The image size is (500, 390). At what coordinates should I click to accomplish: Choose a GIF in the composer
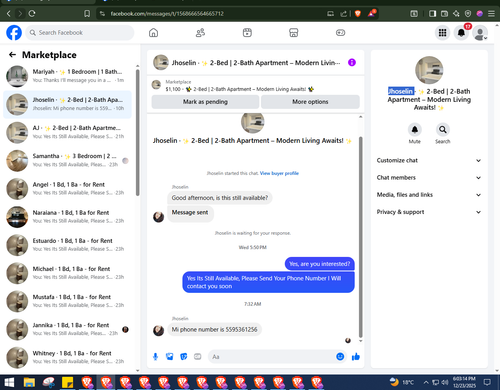coord(198,357)
